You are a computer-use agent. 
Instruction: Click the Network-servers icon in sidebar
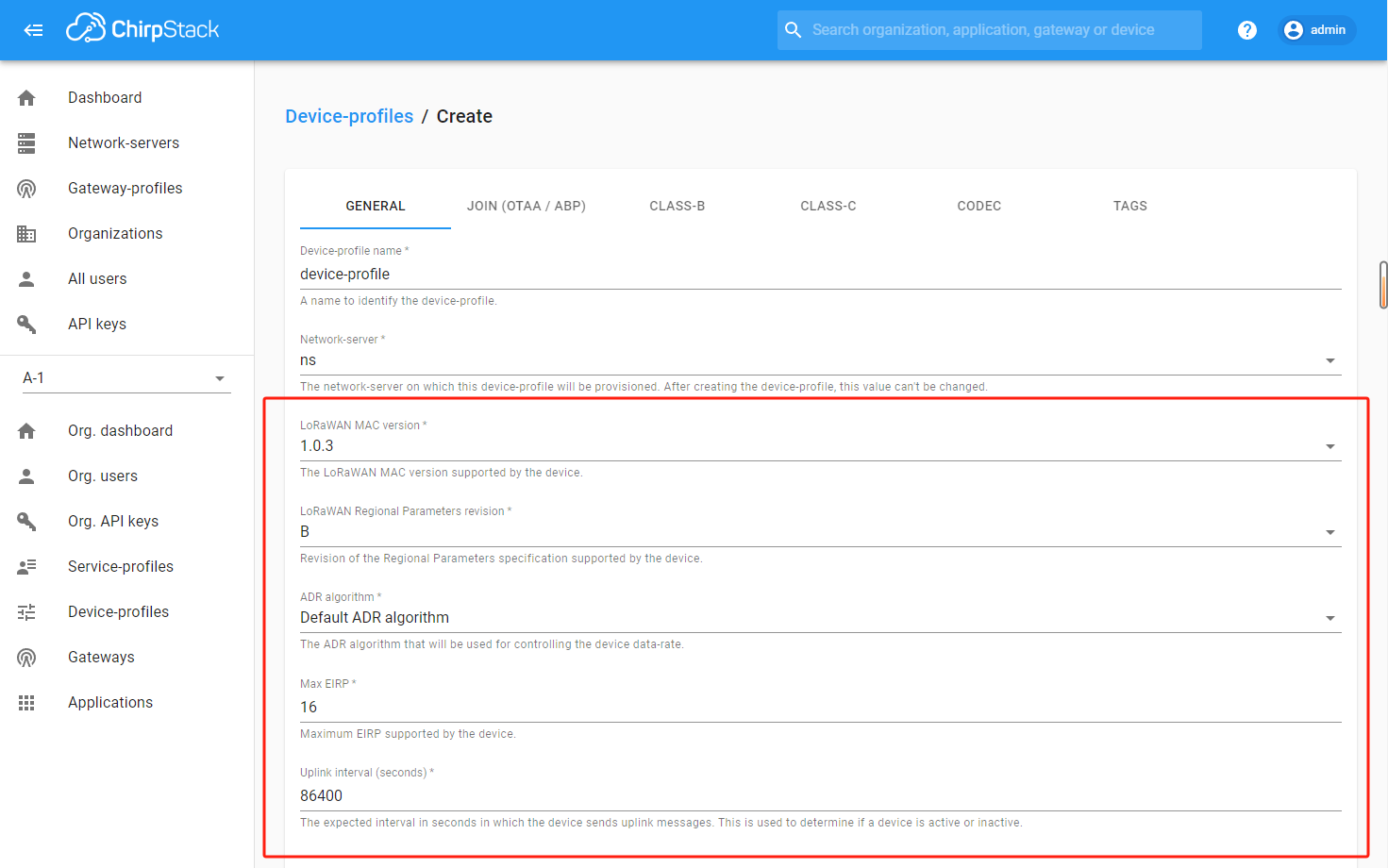point(26,143)
